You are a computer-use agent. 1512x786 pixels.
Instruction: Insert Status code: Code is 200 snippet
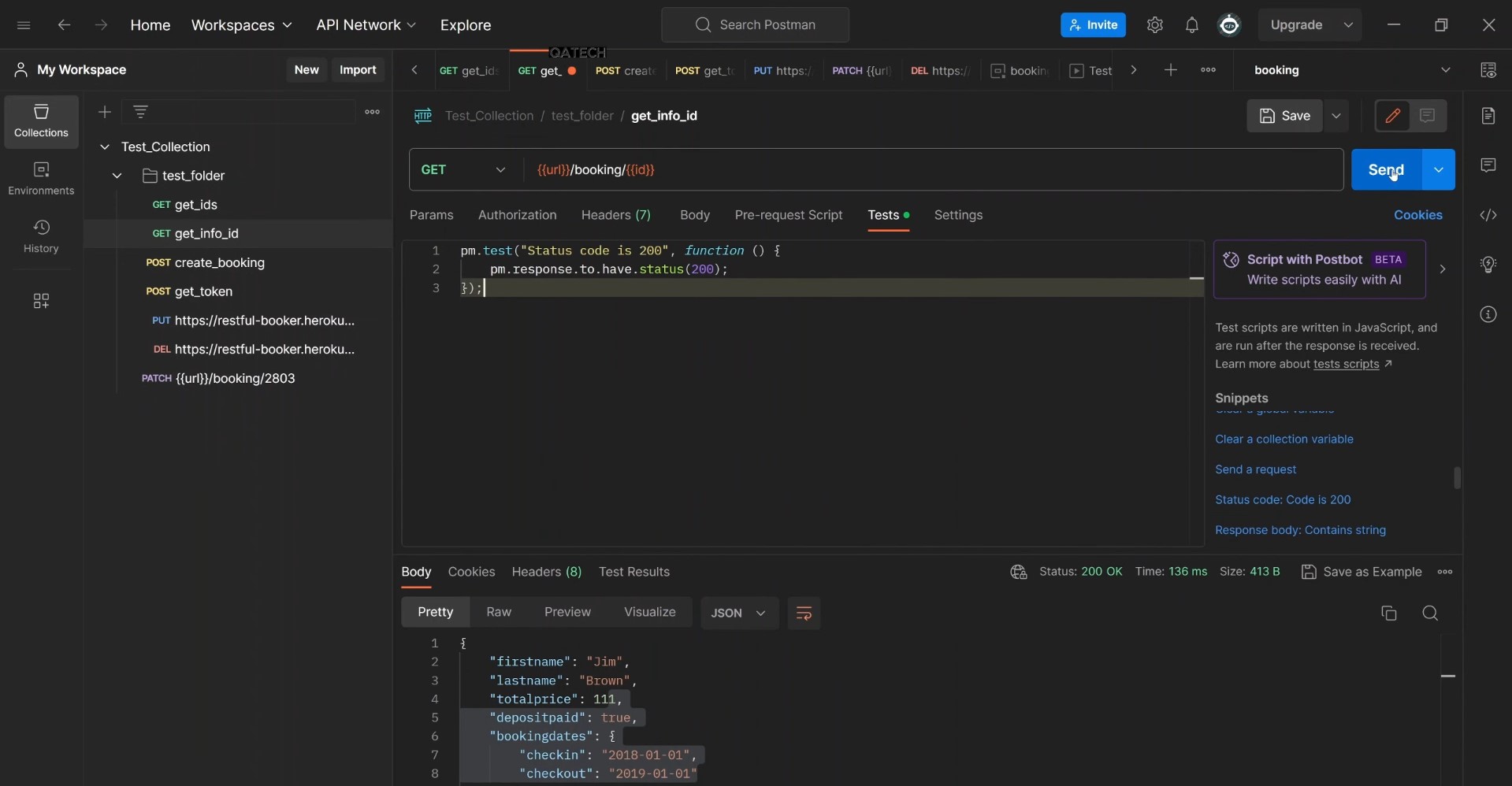point(1283,499)
